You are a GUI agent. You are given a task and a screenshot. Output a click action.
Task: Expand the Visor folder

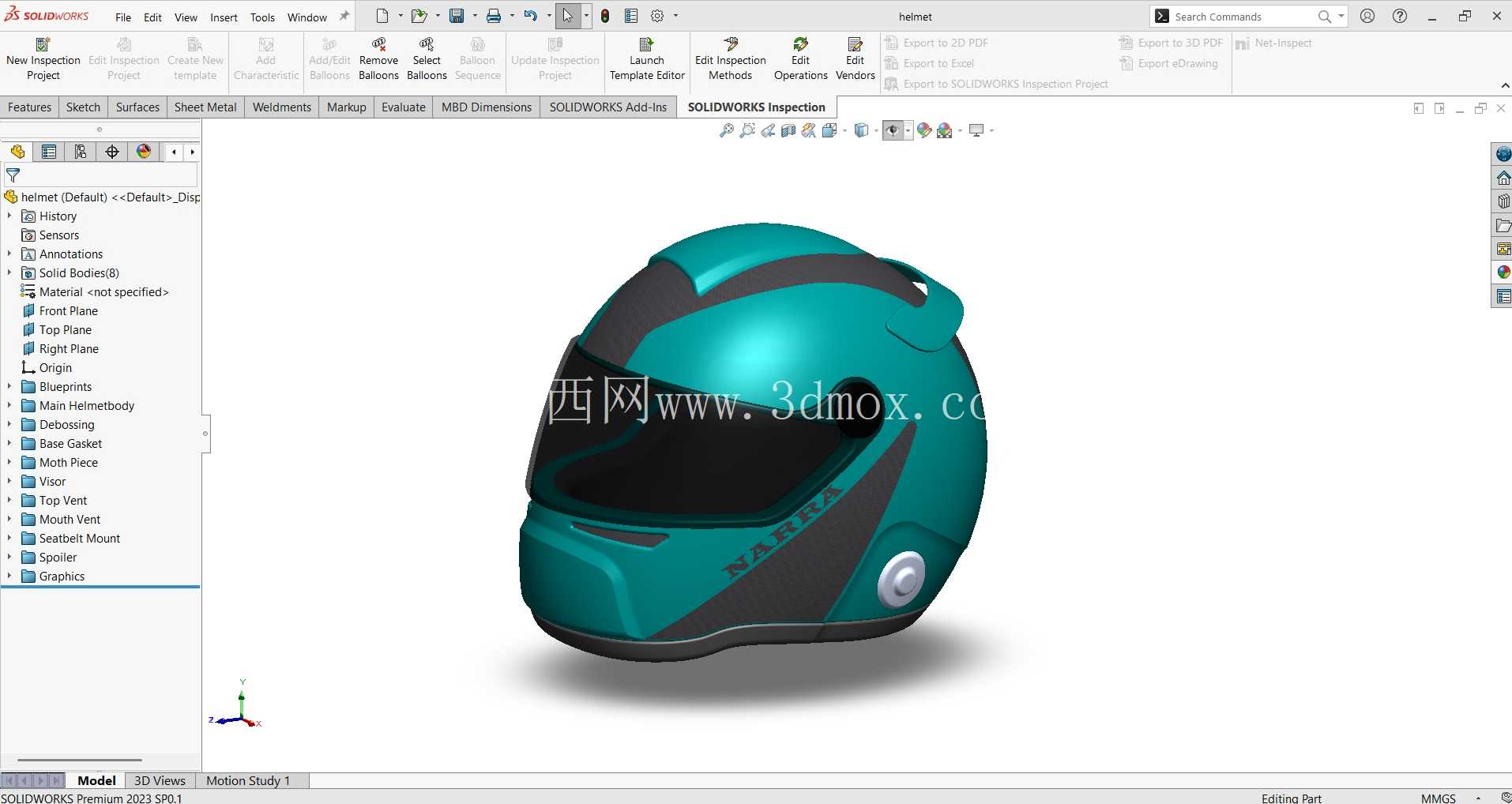click(x=9, y=481)
